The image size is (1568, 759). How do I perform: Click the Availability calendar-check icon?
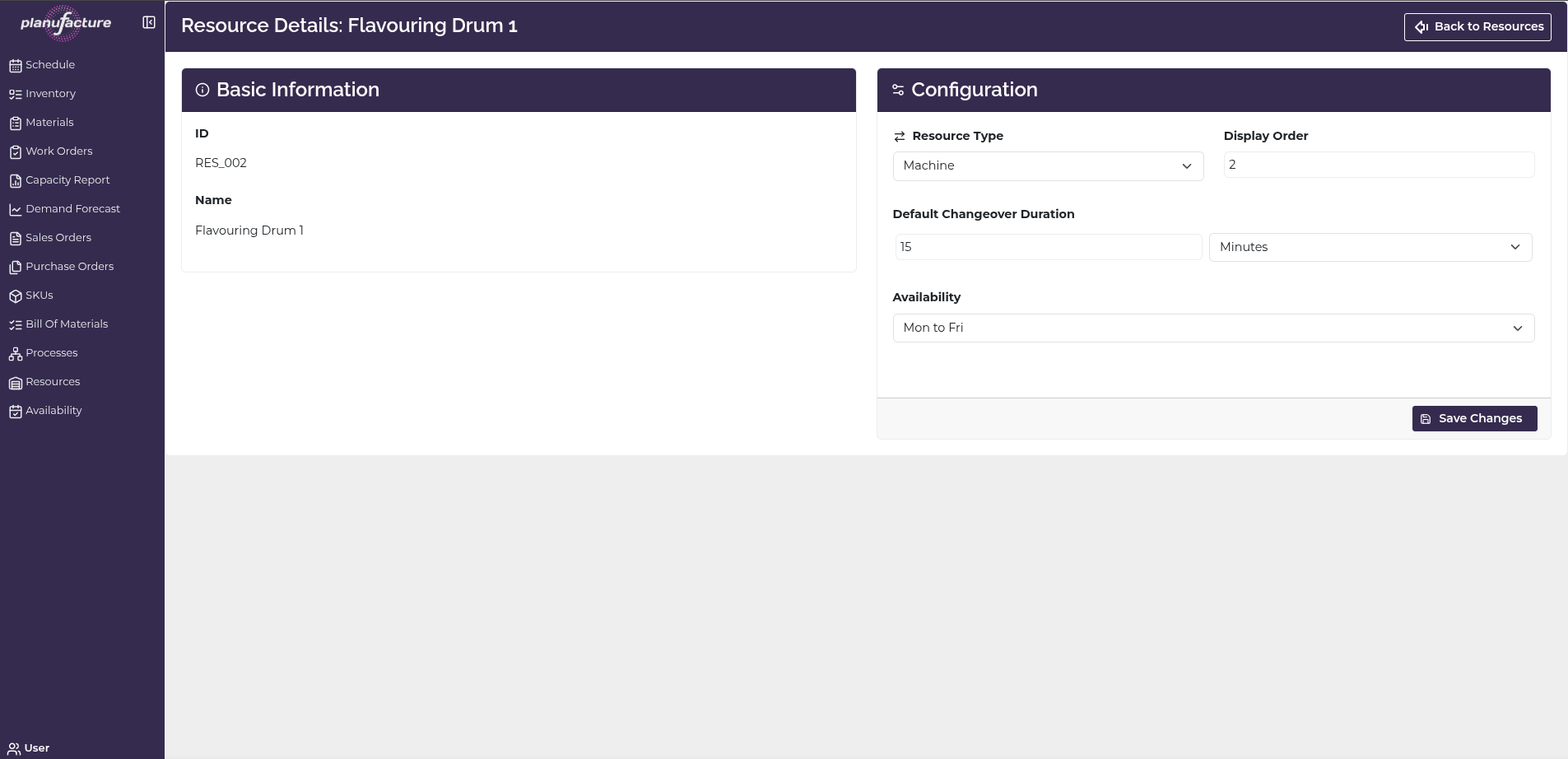(x=15, y=412)
